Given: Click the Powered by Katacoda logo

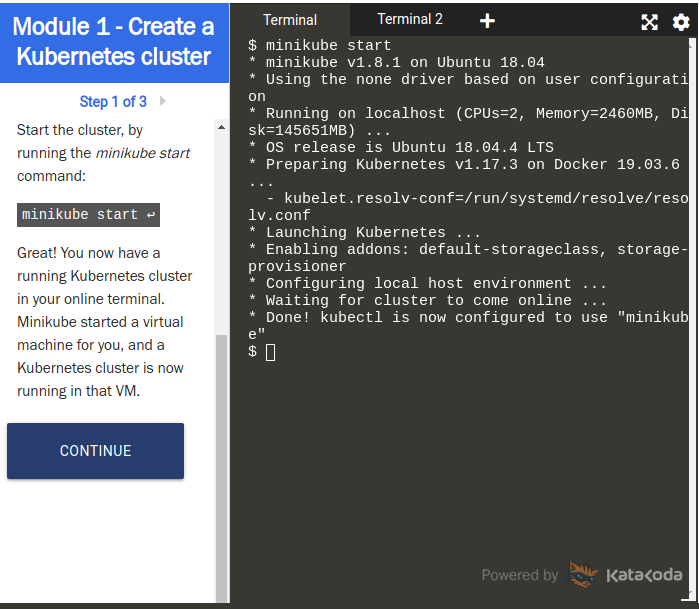Looking at the screenshot, I should [x=582, y=575].
